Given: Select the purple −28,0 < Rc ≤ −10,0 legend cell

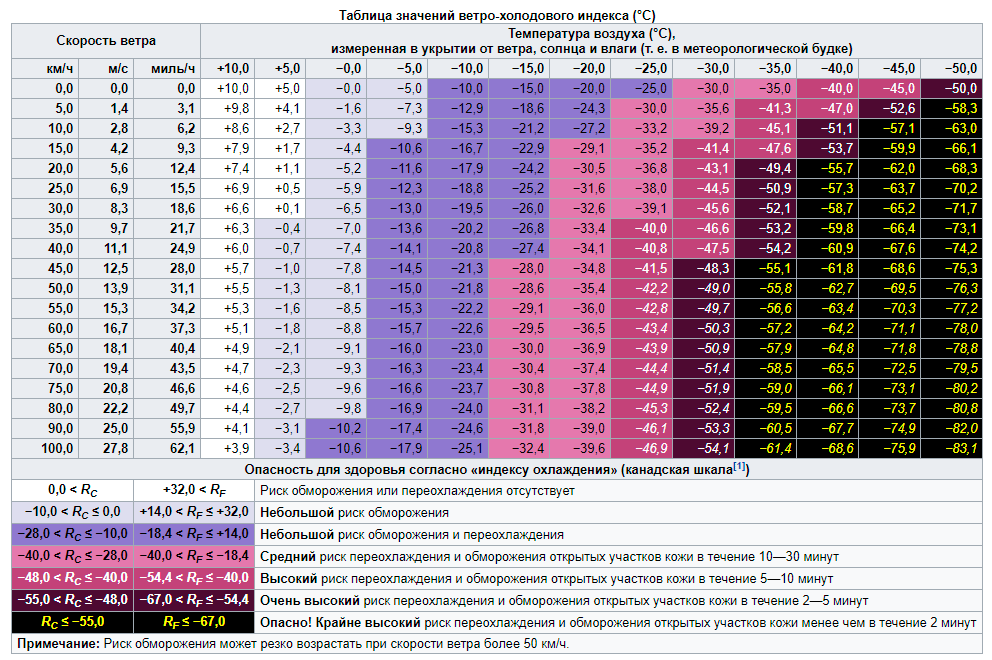Looking at the screenshot, I should (72, 534).
